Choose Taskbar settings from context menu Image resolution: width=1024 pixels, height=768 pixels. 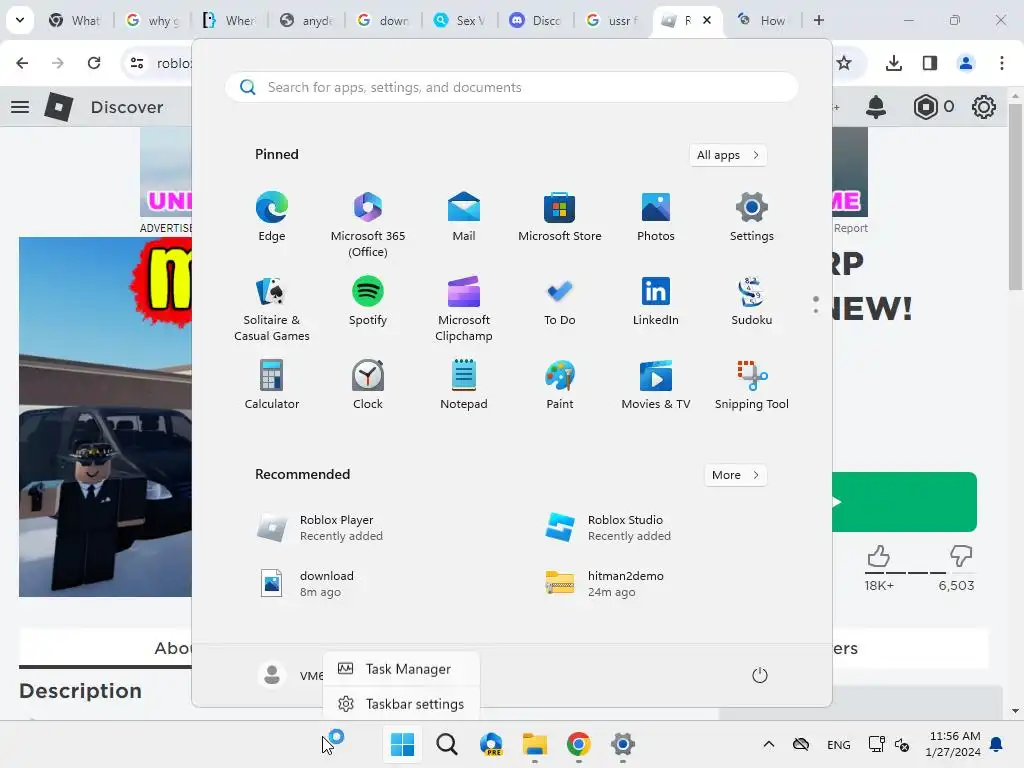click(402, 704)
